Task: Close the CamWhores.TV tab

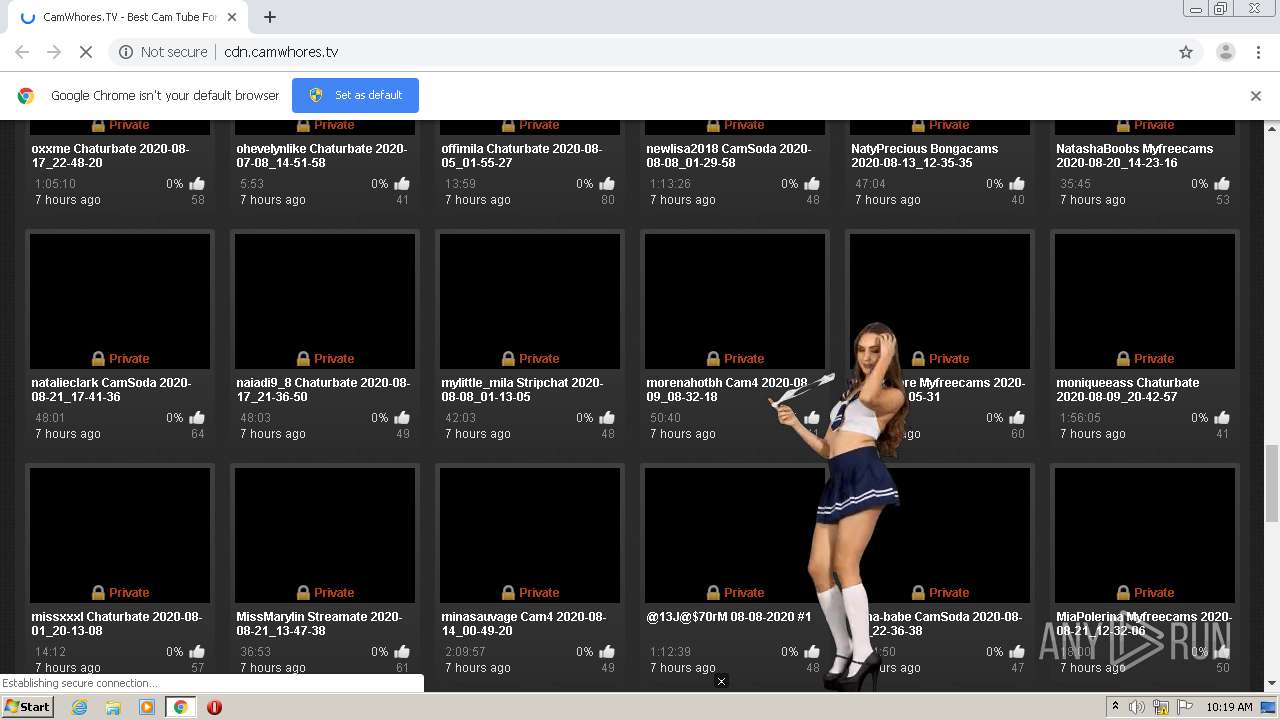Action: [233, 17]
